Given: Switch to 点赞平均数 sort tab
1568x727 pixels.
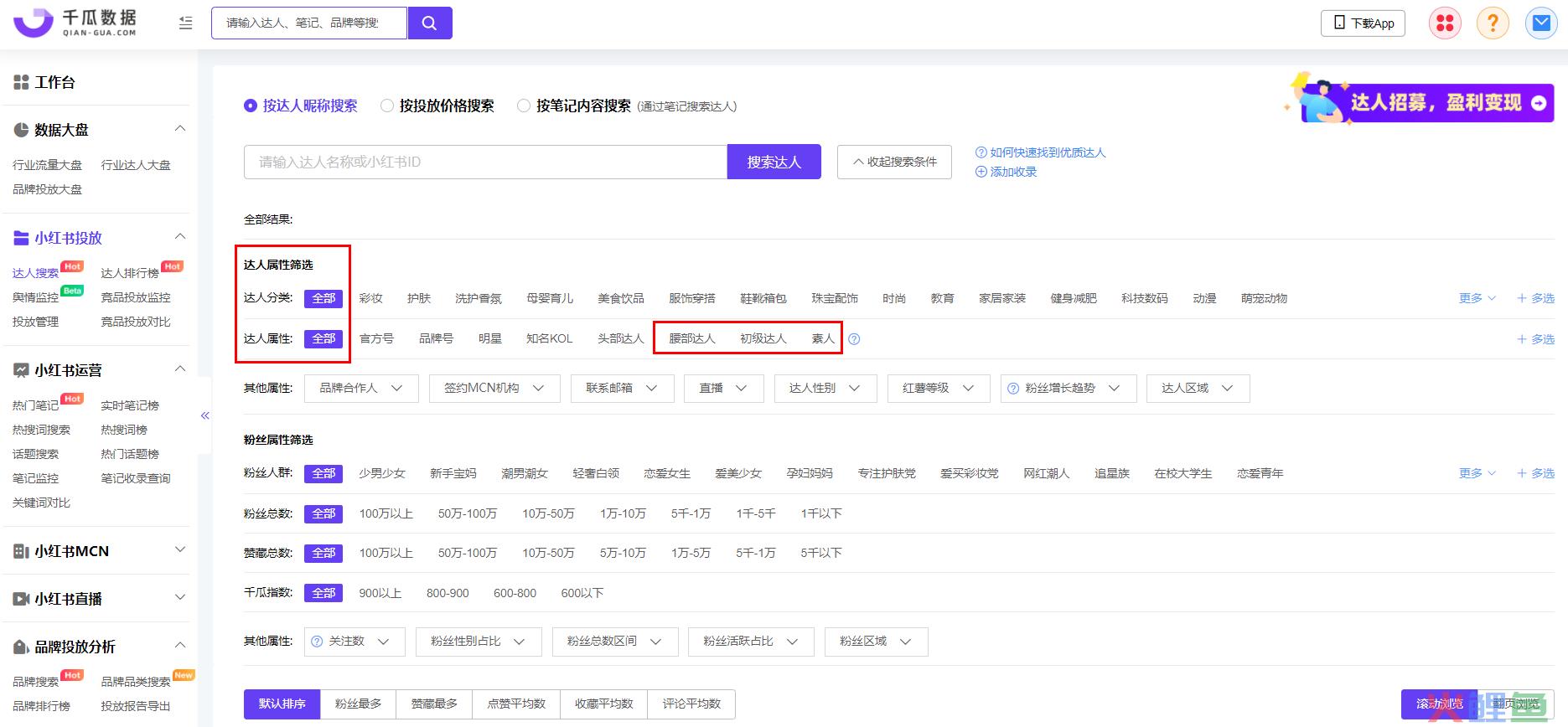Looking at the screenshot, I should click(516, 704).
